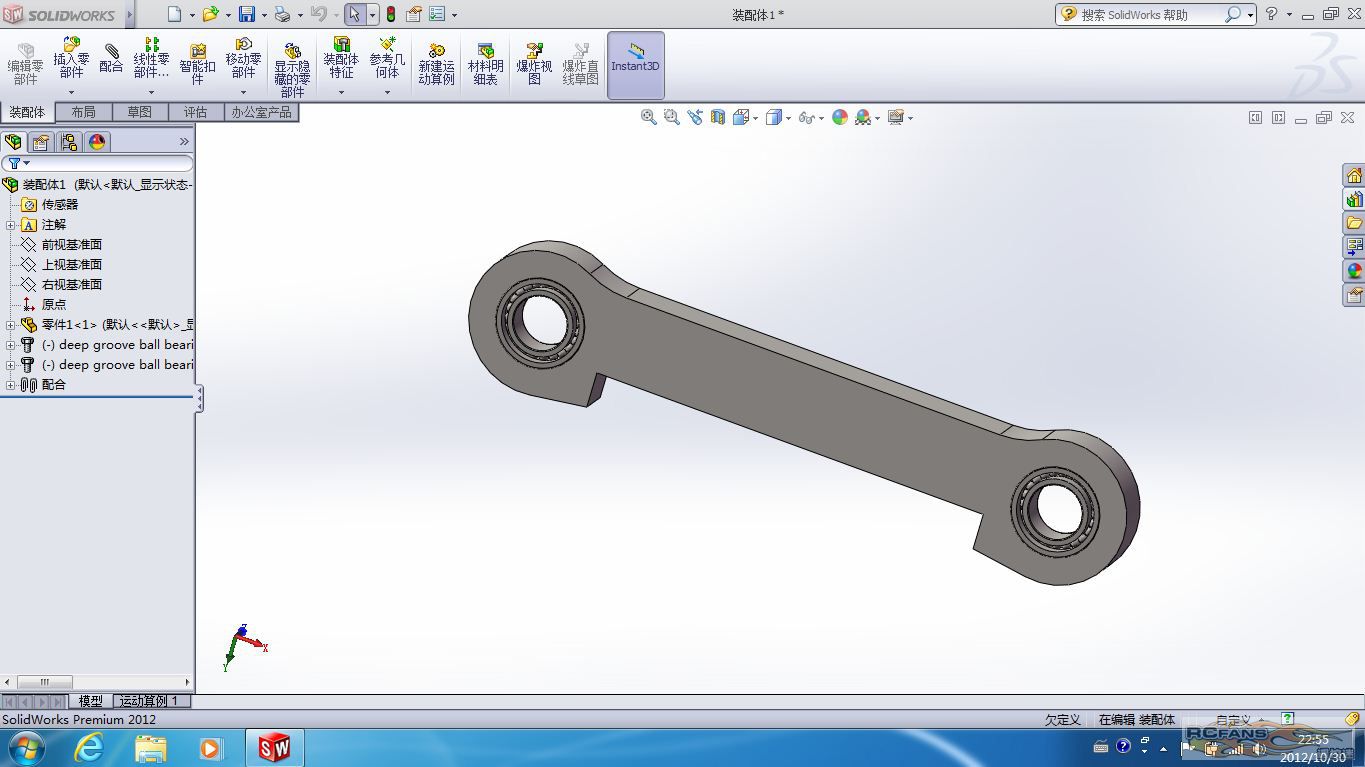The width and height of the screenshot is (1365, 767).
Task: Switch to the 装配体 ribbon tab
Action: click(x=27, y=112)
